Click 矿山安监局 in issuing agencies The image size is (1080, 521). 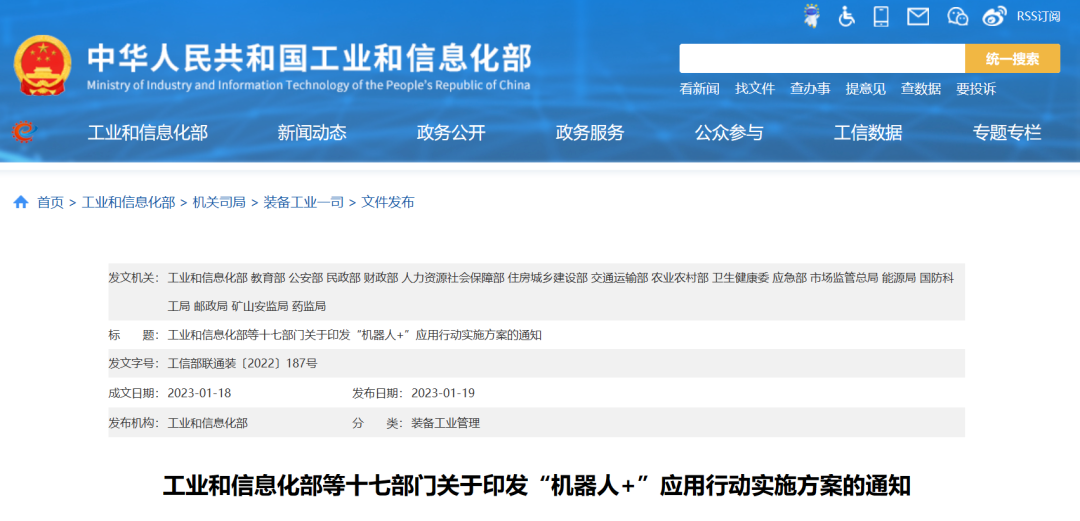coord(260,306)
